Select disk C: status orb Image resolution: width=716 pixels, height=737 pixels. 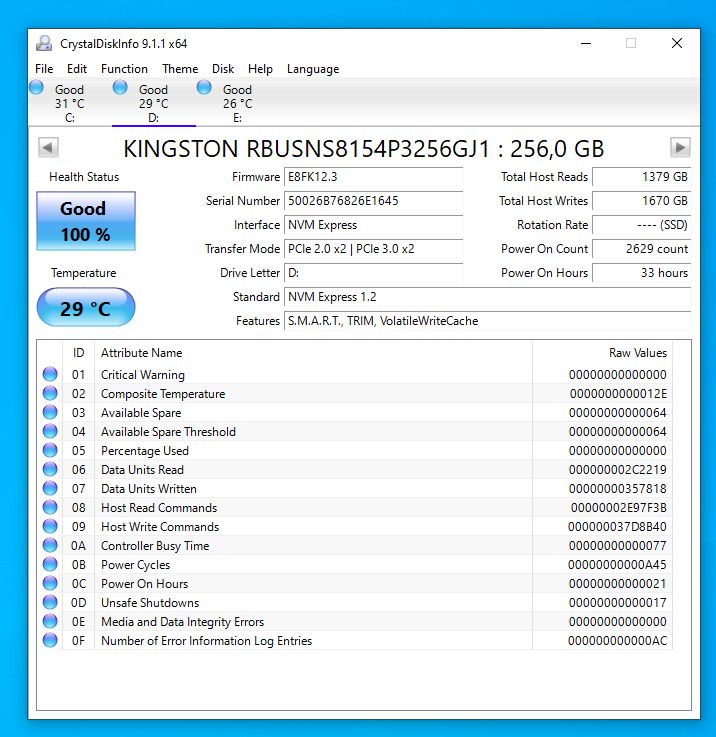pos(37,88)
